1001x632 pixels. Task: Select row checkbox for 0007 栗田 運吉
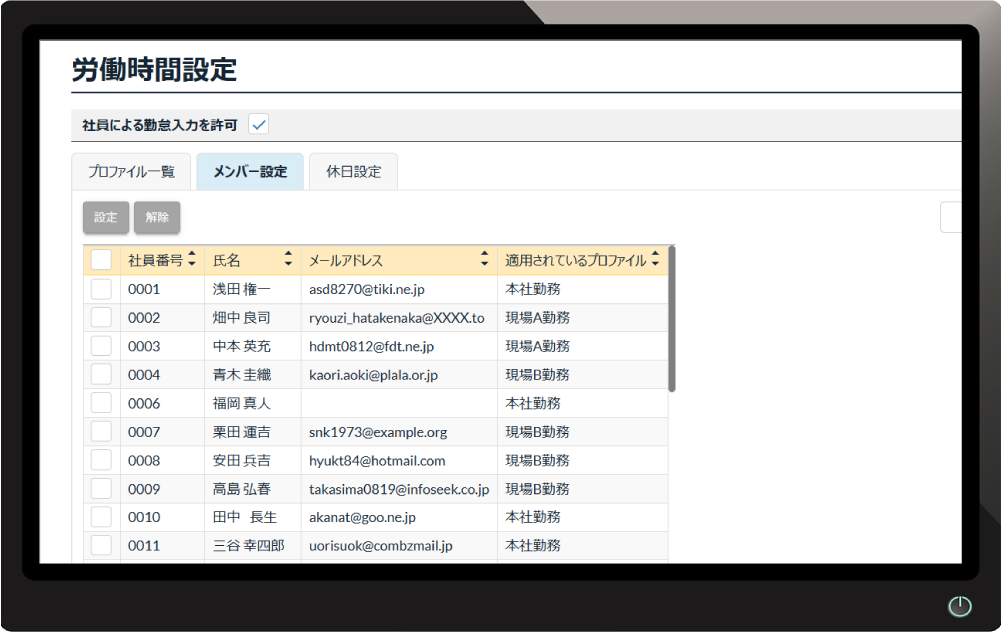(101, 432)
